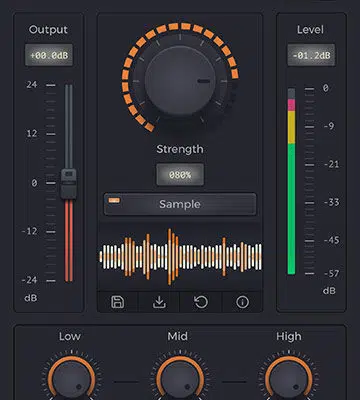Image resolution: width=360 pixels, height=400 pixels.
Task: Click the Strength 080% value field
Action: tap(180, 175)
